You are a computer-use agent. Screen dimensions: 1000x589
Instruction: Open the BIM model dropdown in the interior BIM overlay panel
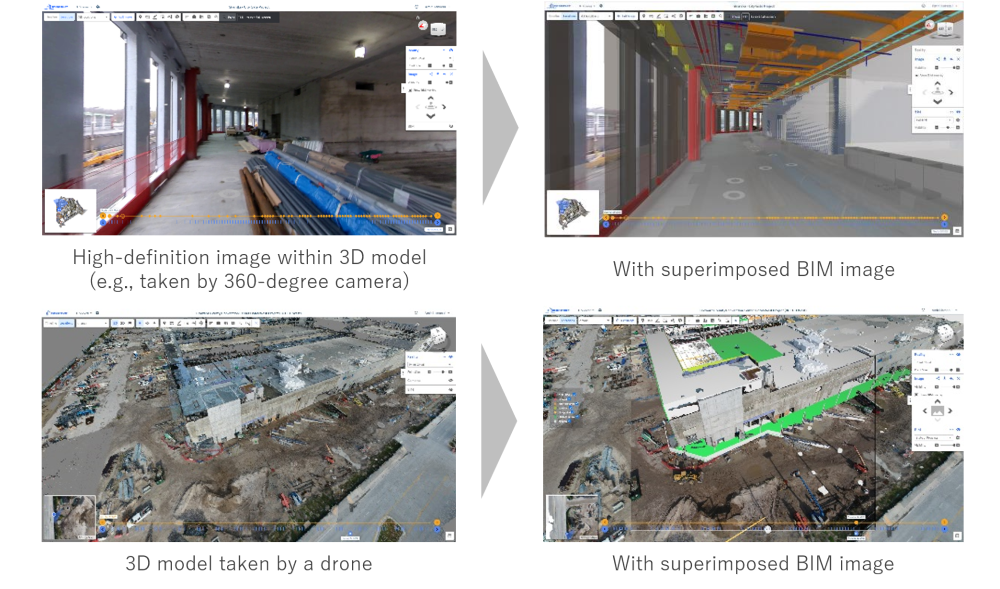(x=934, y=120)
